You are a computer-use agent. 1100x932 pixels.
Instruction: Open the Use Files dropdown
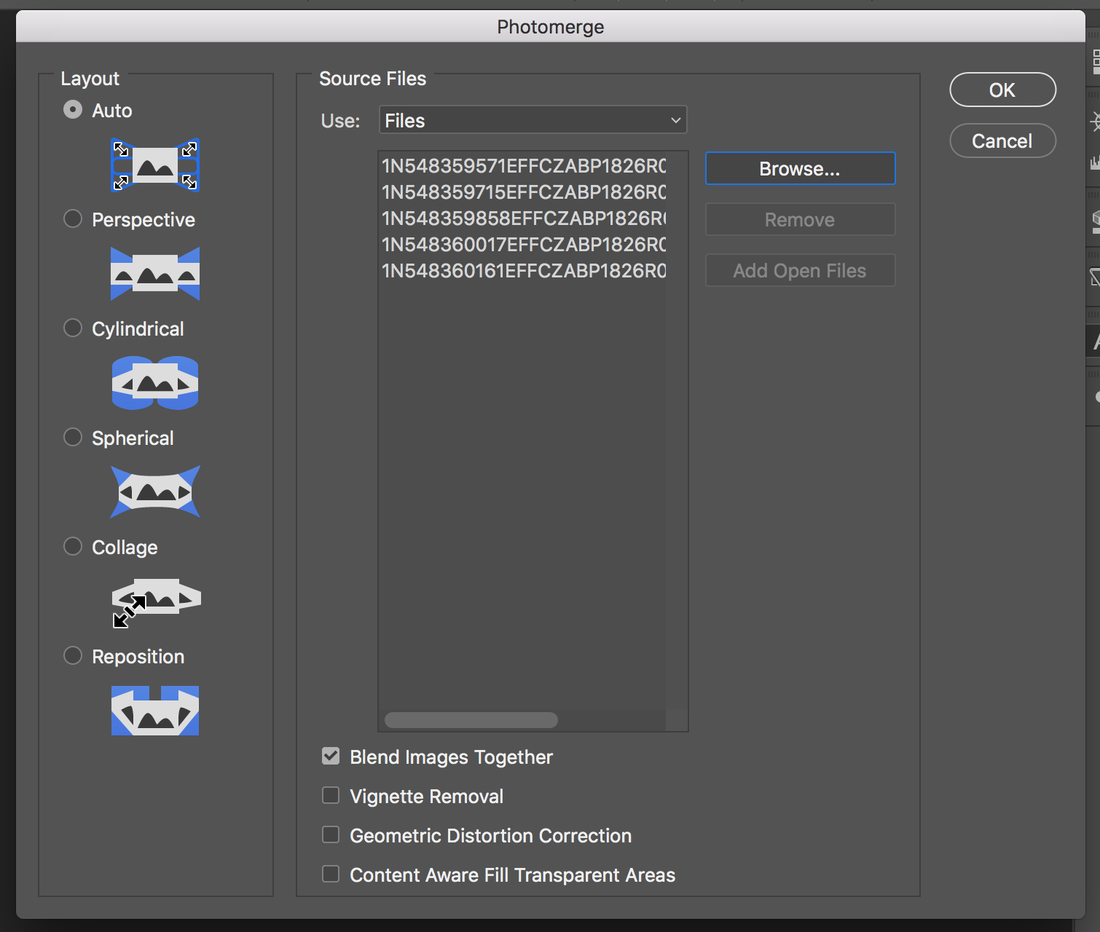click(533, 121)
